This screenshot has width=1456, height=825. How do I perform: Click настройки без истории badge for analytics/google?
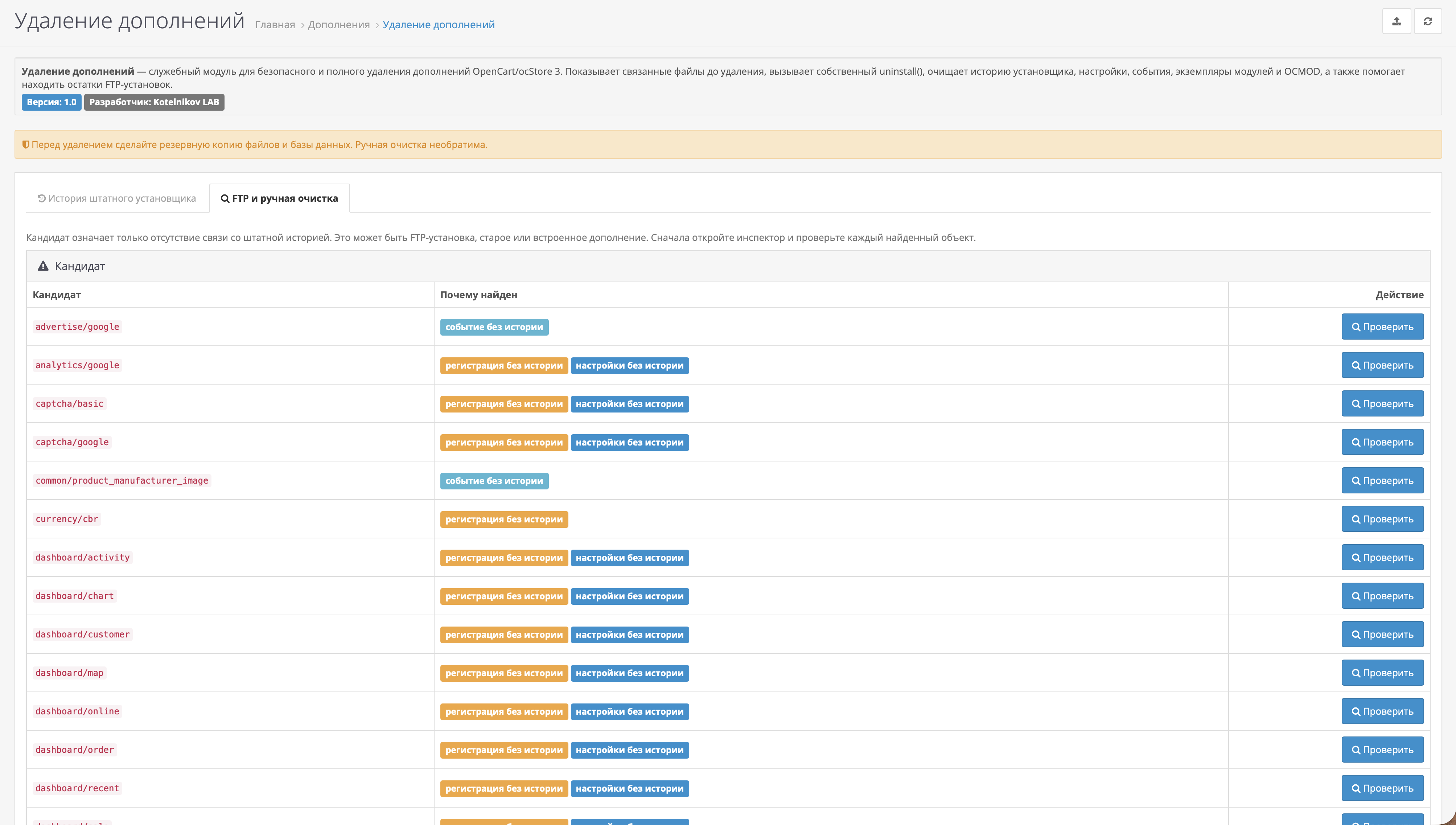629,365
